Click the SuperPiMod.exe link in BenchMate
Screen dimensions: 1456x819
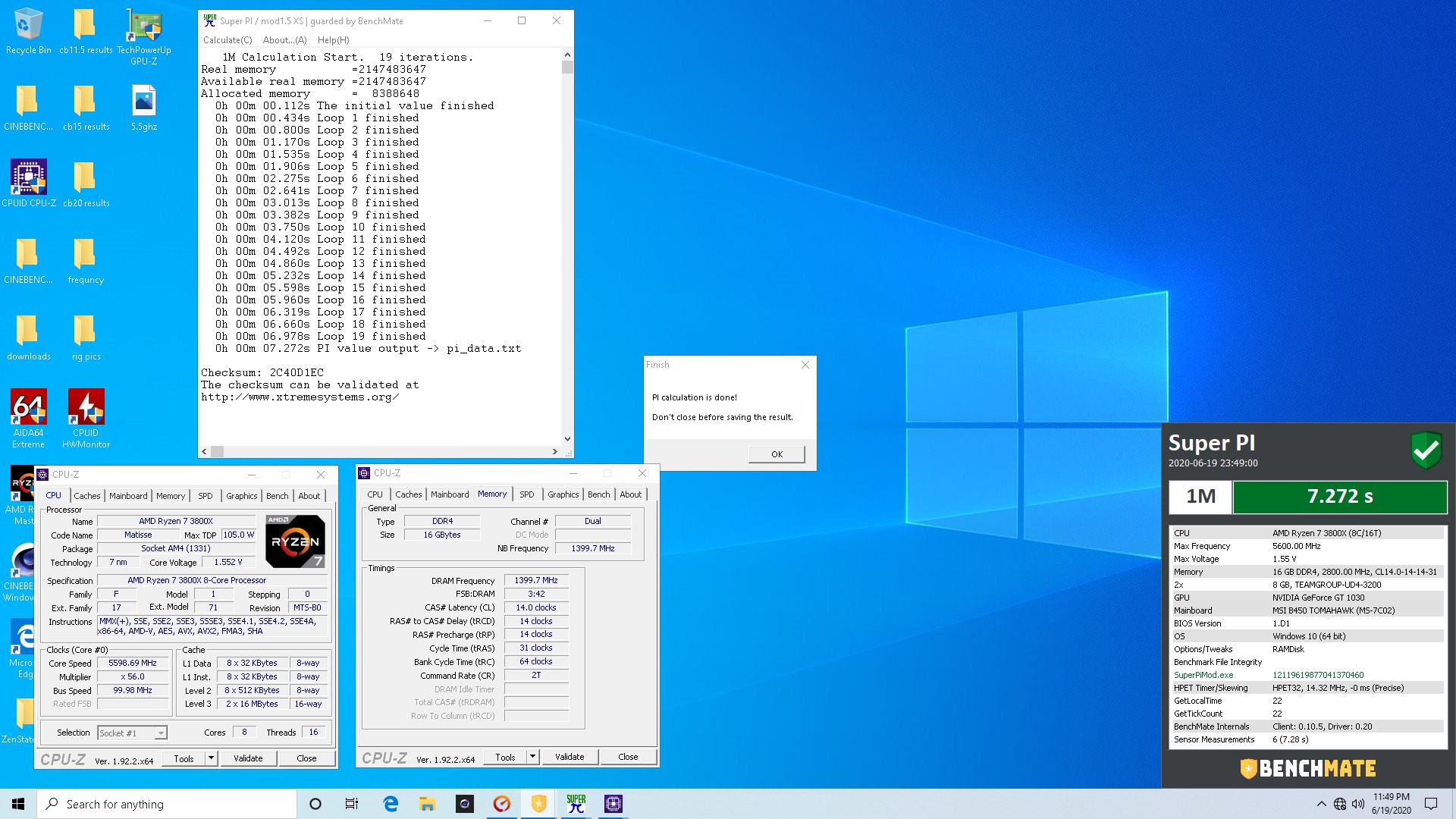[1203, 675]
